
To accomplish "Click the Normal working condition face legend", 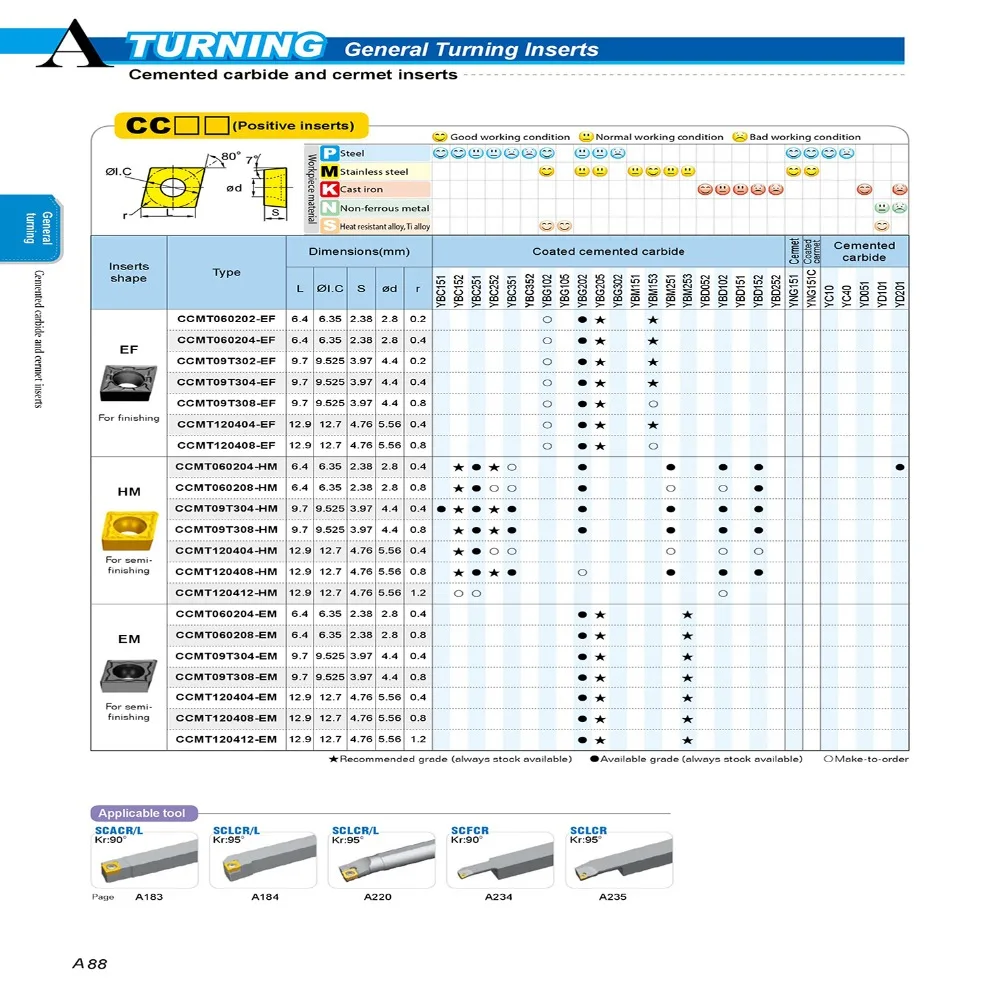I will pos(585,136).
